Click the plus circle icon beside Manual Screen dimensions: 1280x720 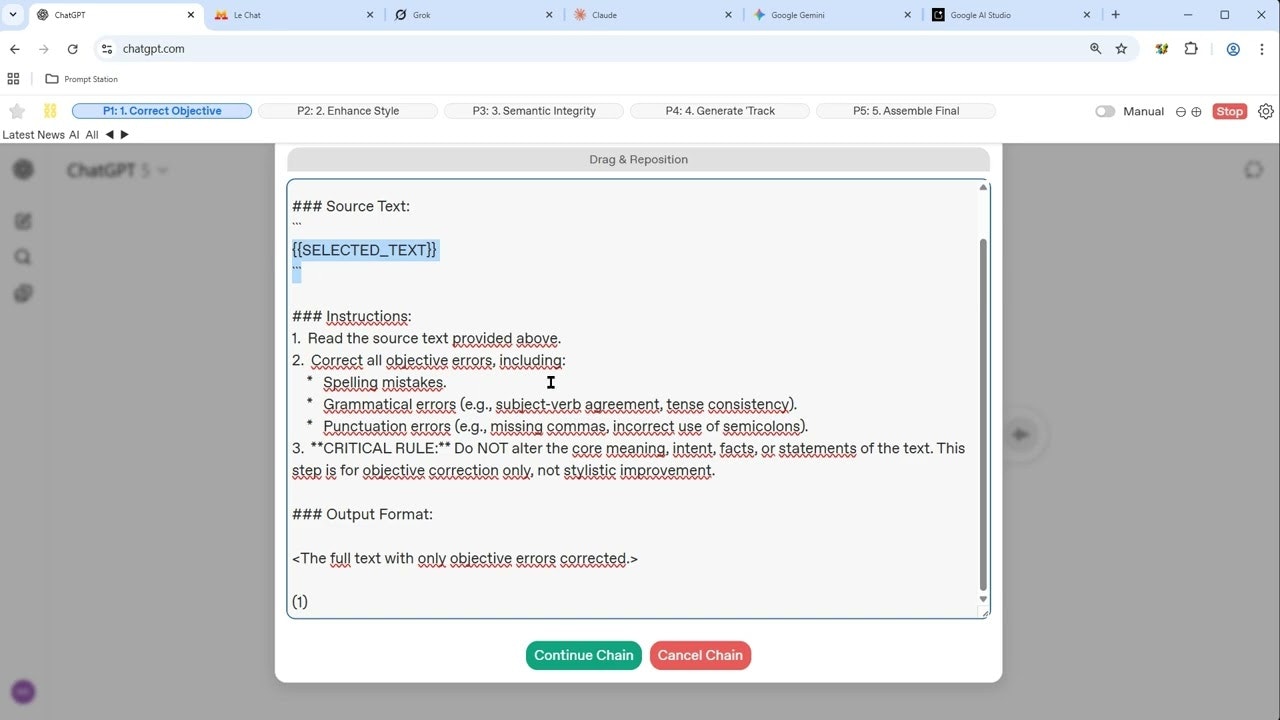point(1196,112)
